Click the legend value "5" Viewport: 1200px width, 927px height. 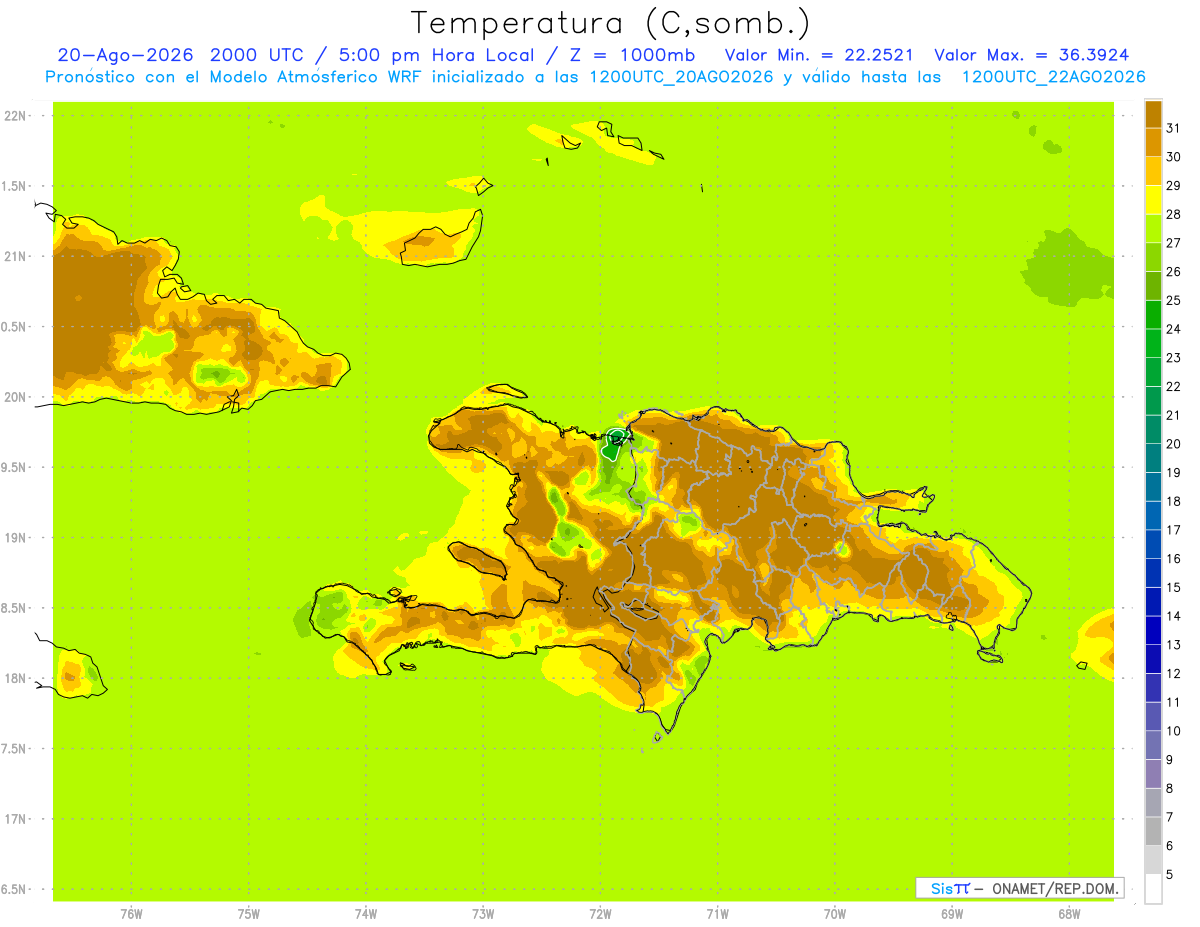pyautogui.click(x=1170, y=875)
